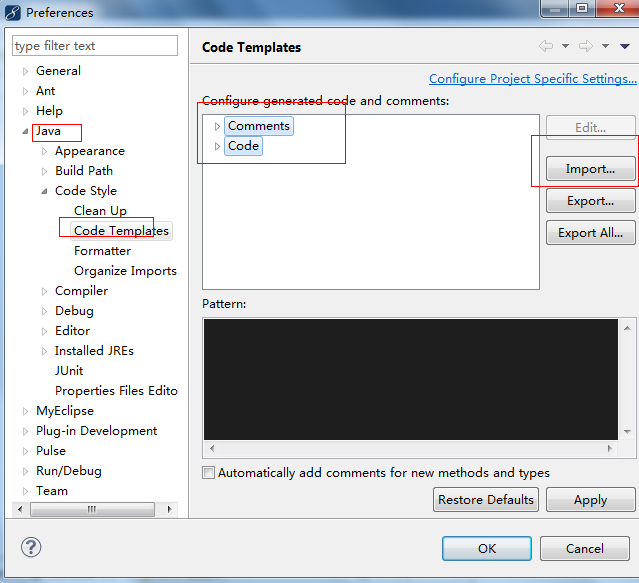Image resolution: width=639 pixels, height=583 pixels.
Task: Expand the Team tree node
Action: [x=25, y=491]
